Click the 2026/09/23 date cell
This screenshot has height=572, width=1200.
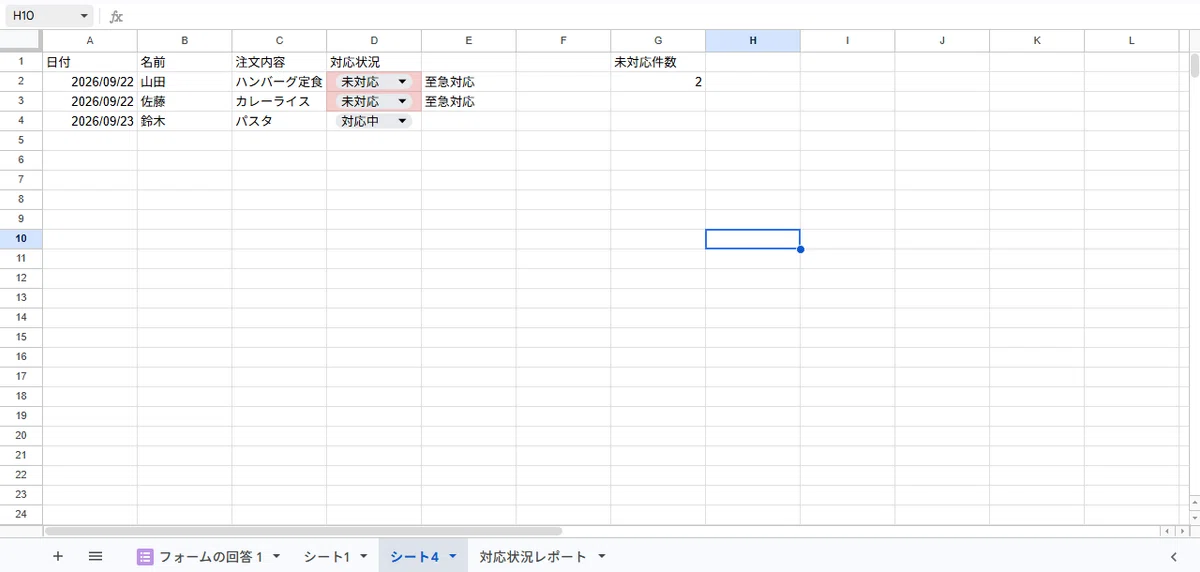click(90, 121)
